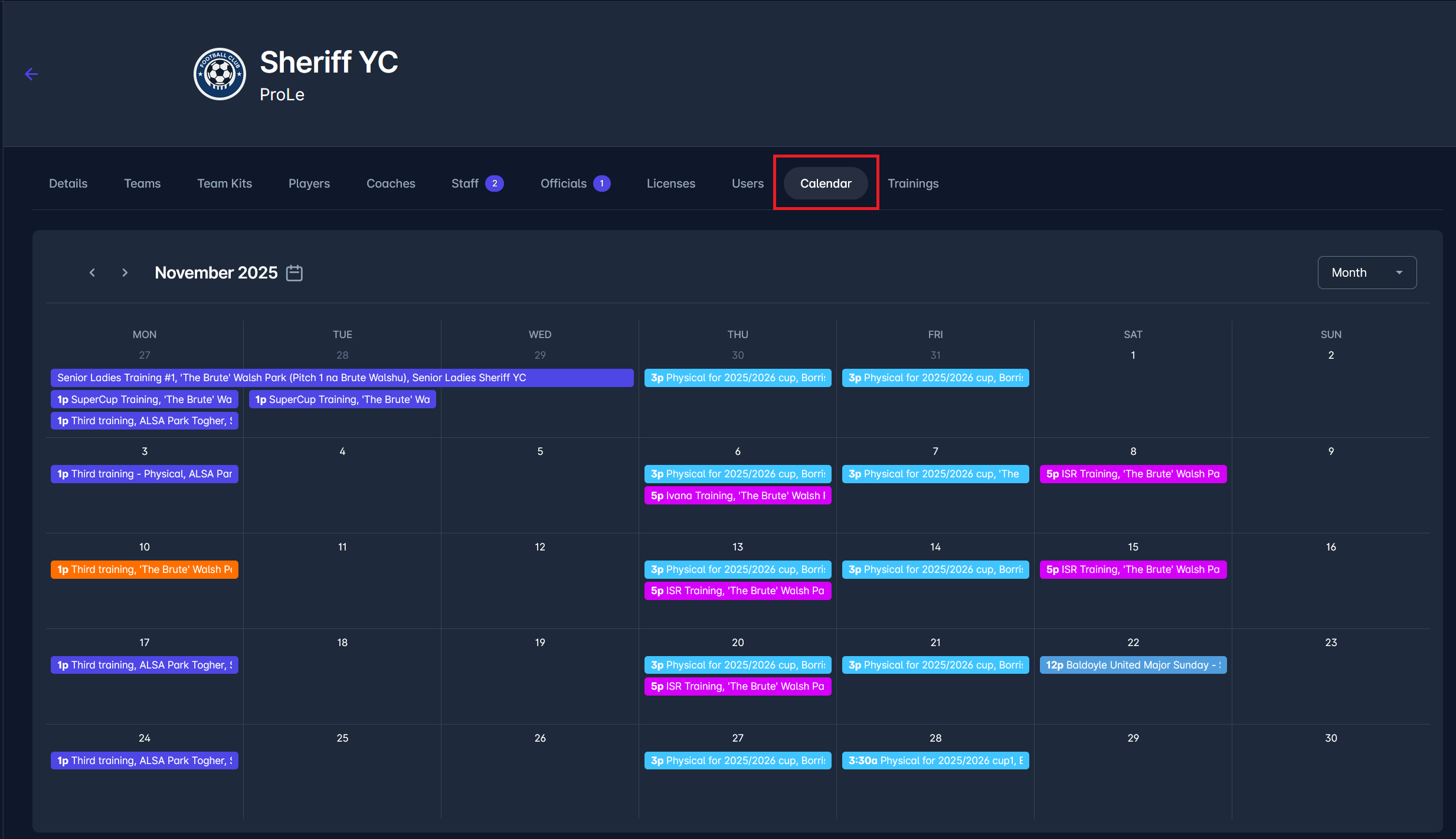Click the Officials tab count badge

tap(601, 183)
